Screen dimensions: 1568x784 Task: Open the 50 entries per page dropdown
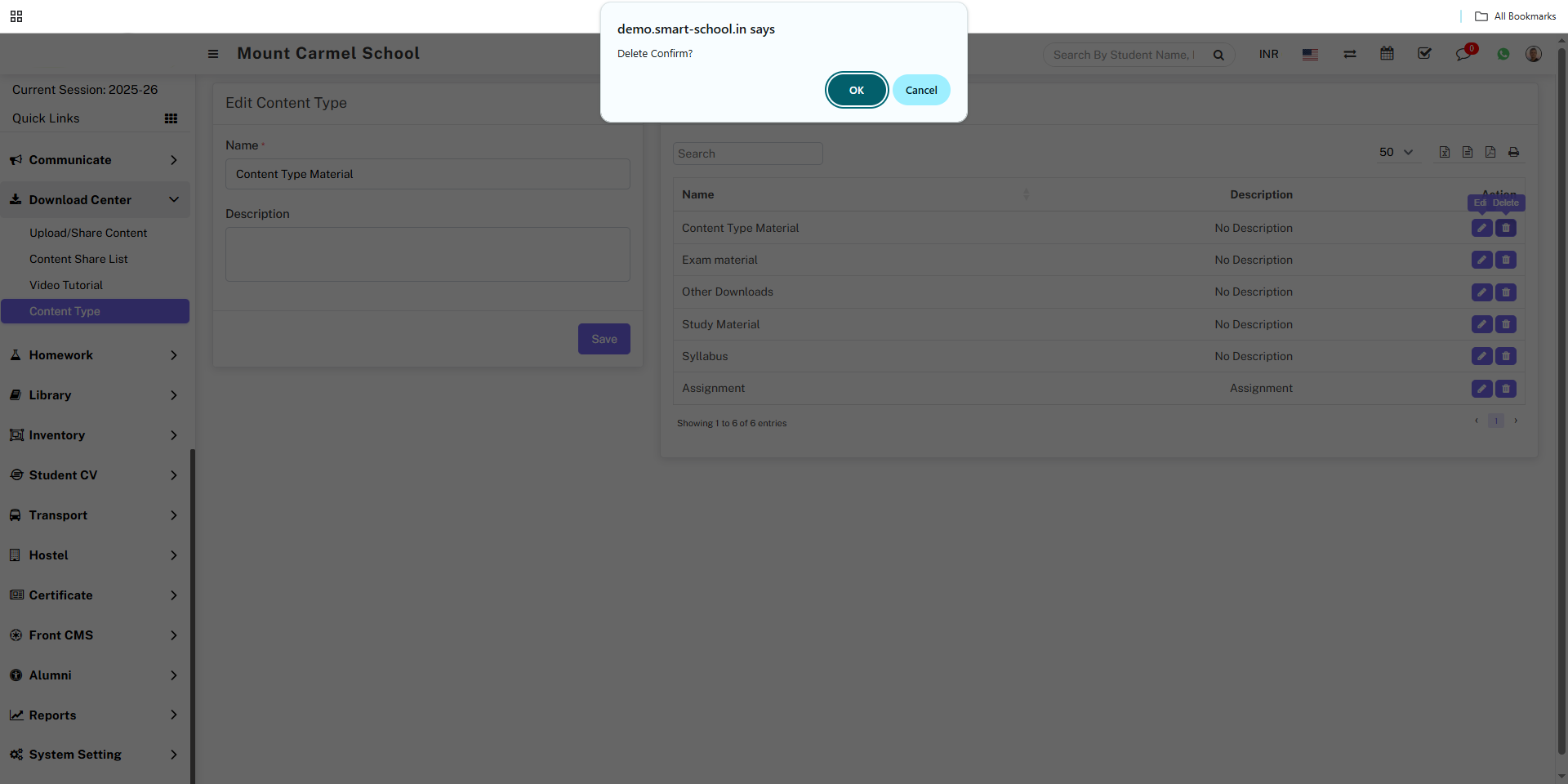tap(1396, 153)
